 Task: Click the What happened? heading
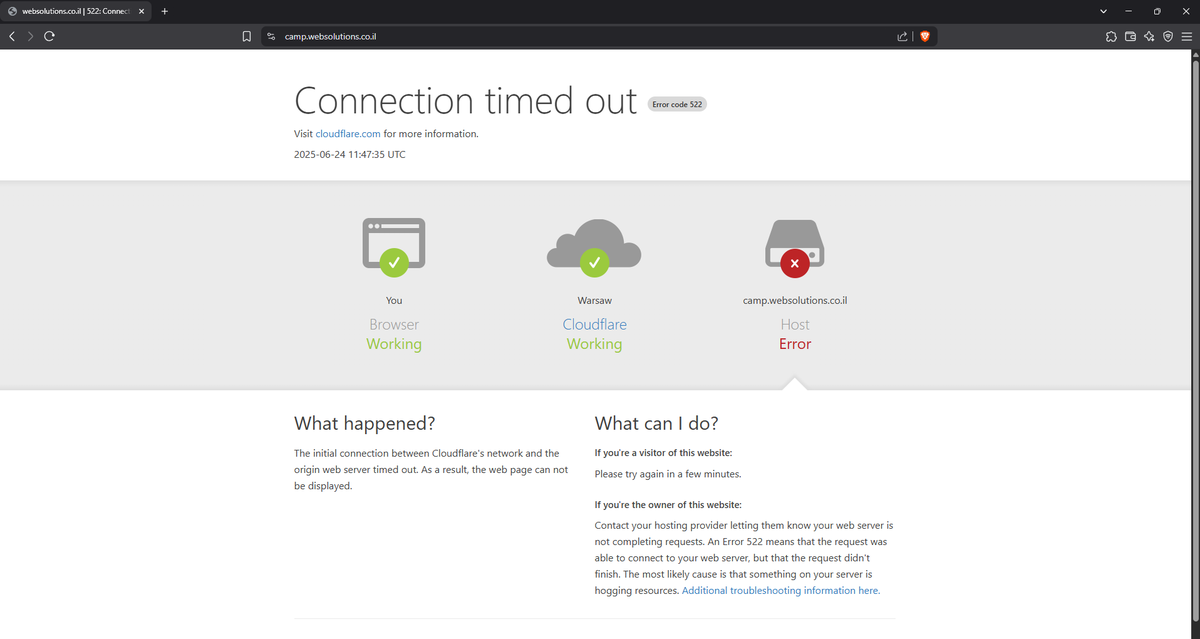[365, 423]
